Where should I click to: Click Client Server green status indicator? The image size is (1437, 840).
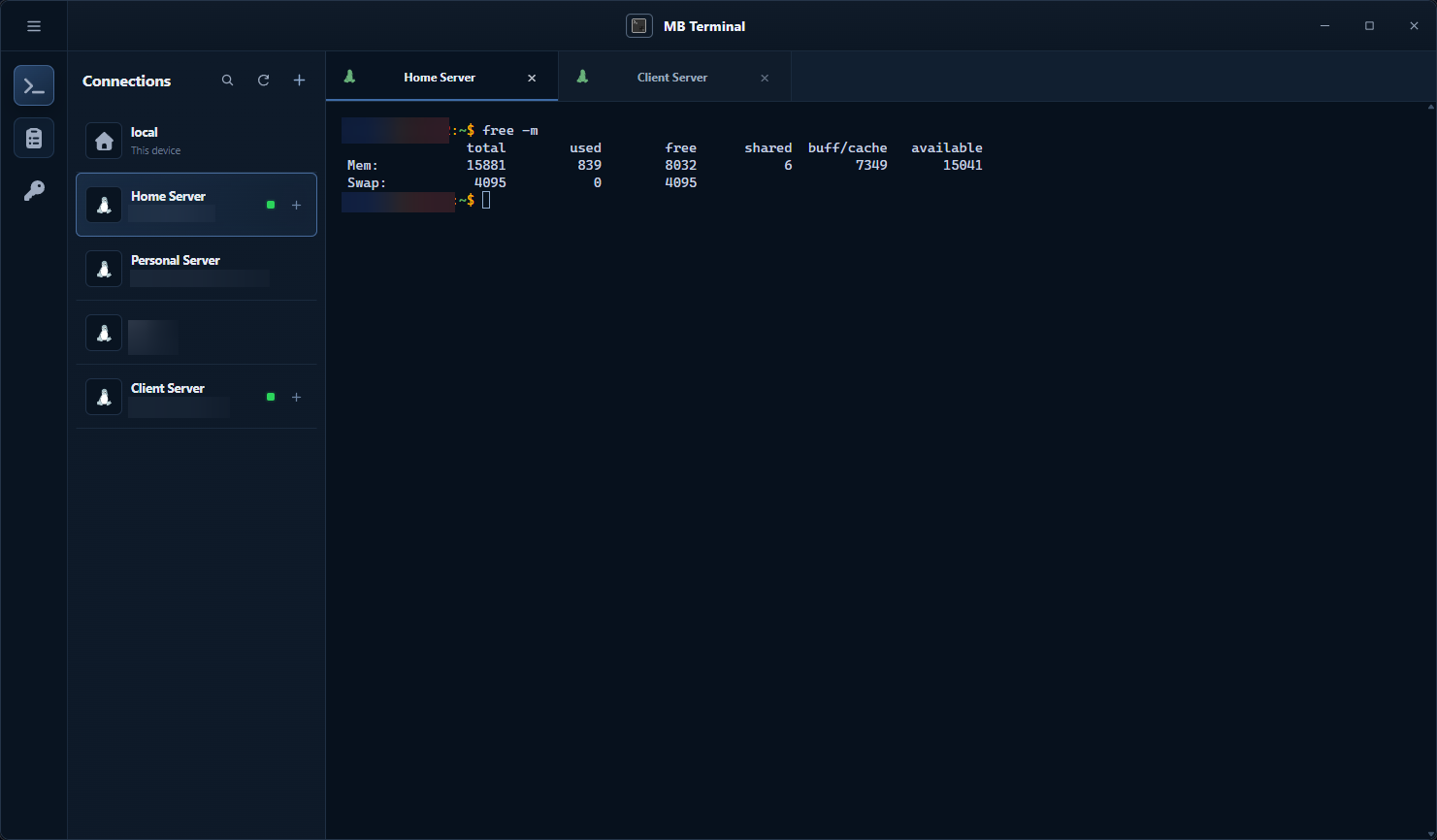point(271,397)
